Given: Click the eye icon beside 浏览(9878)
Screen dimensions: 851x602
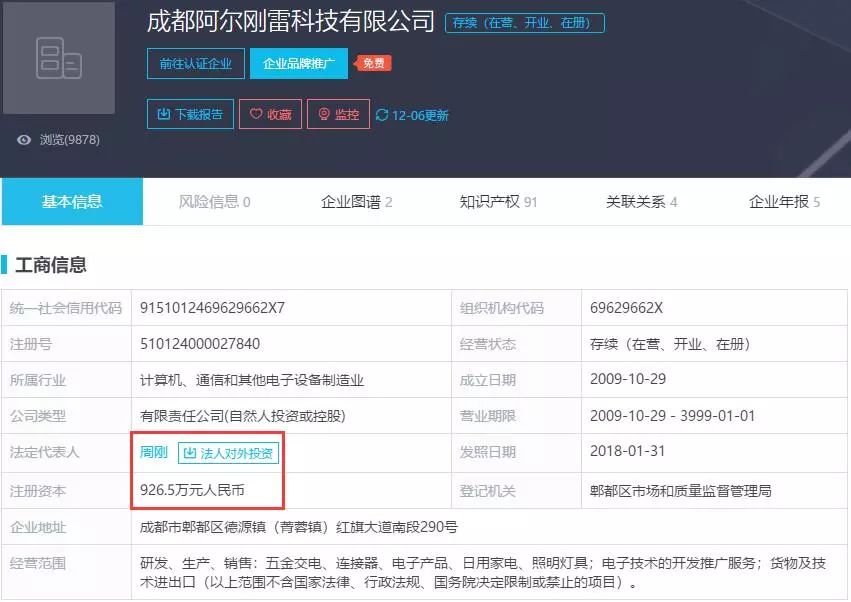Looking at the screenshot, I should pyautogui.click(x=24, y=140).
